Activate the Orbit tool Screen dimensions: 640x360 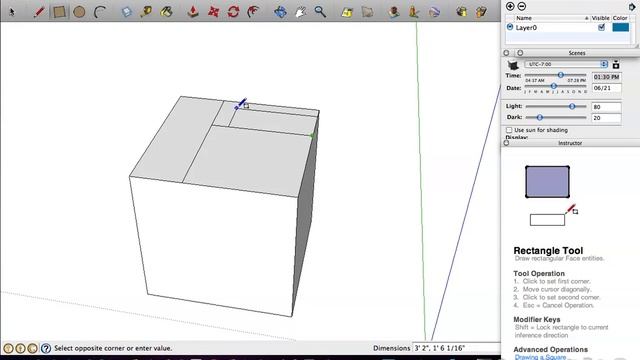pos(280,11)
